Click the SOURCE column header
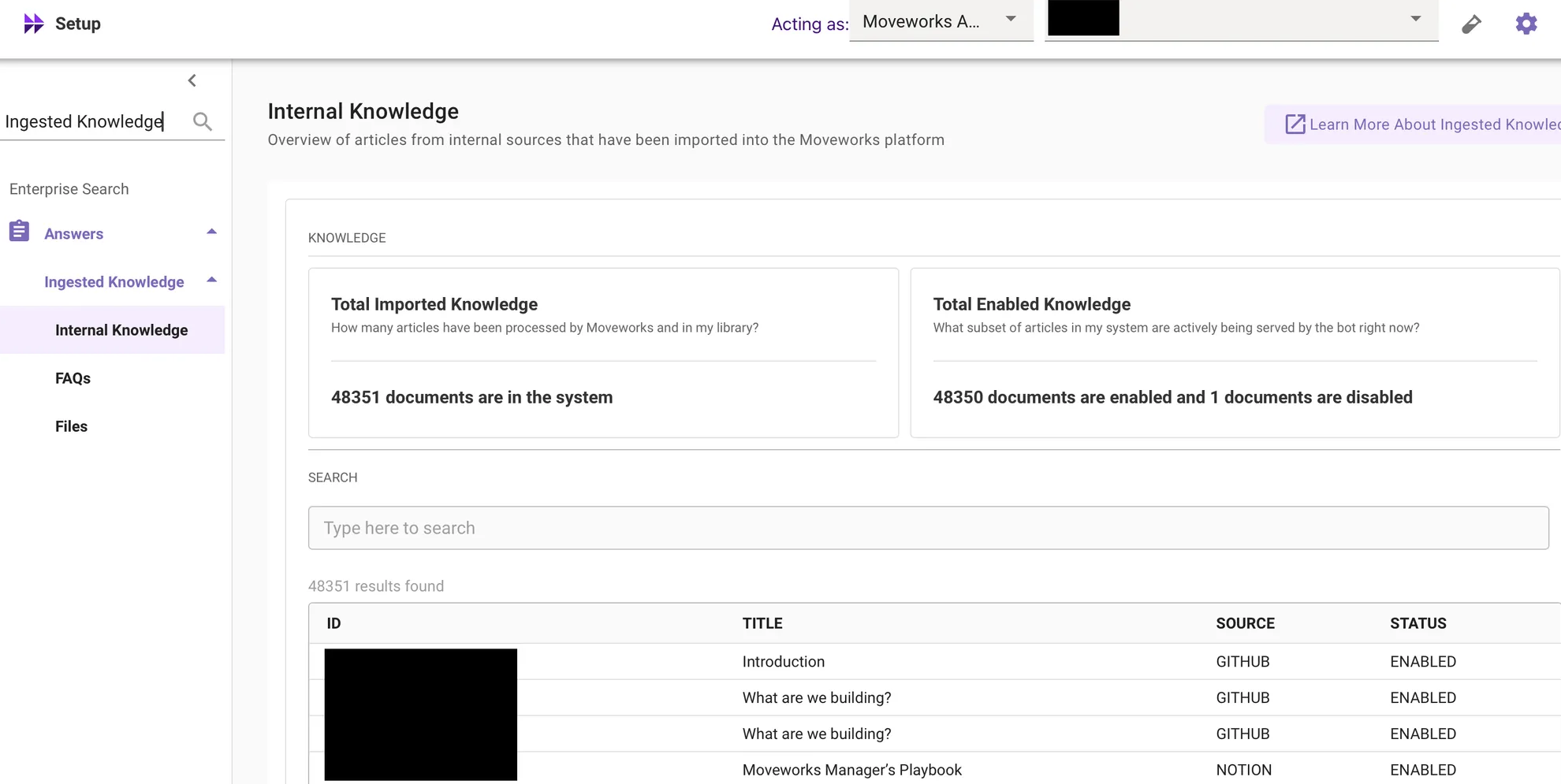 (x=1245, y=623)
